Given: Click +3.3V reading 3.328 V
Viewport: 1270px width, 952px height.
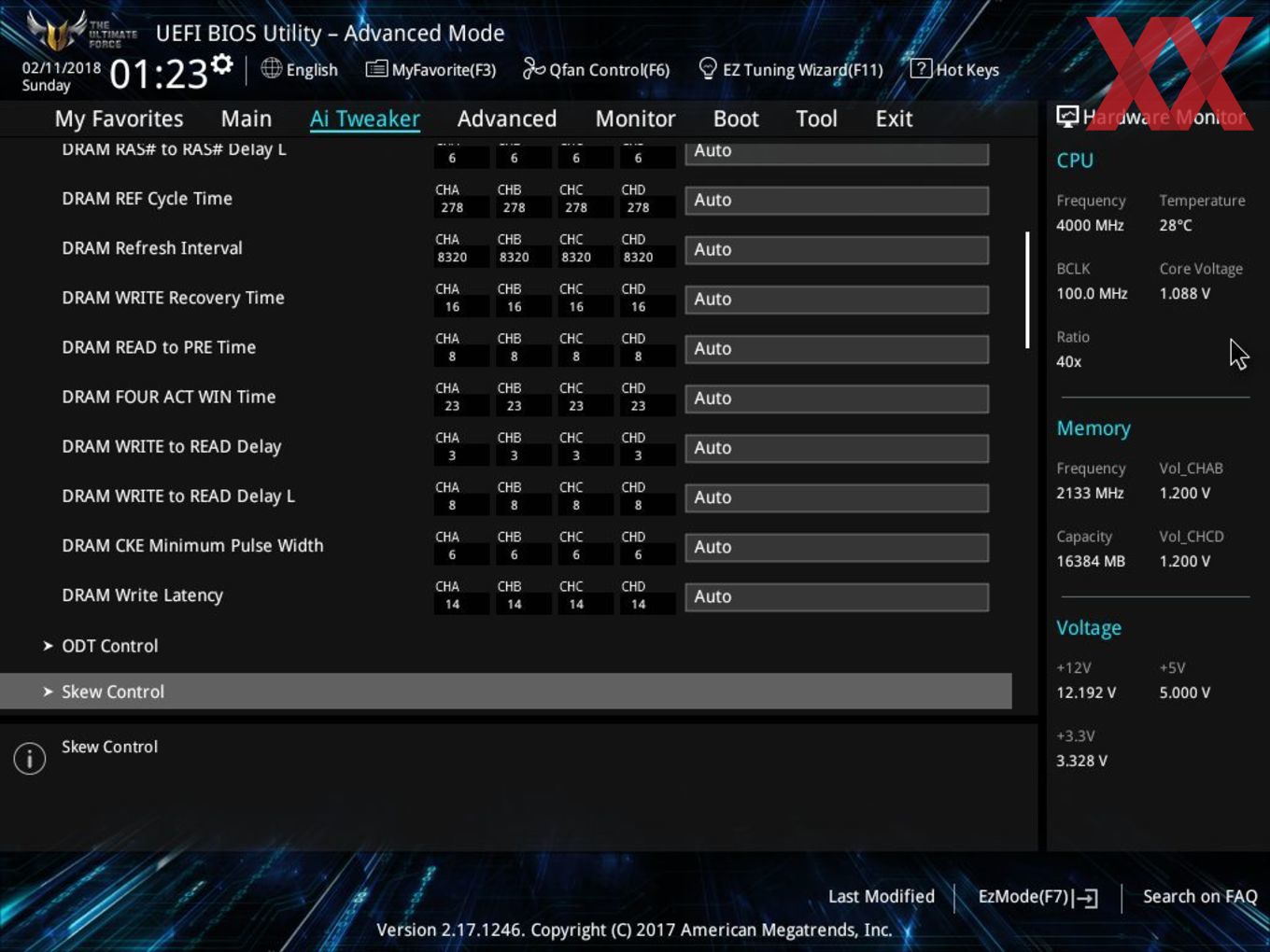Looking at the screenshot, I should pyautogui.click(x=1081, y=762).
